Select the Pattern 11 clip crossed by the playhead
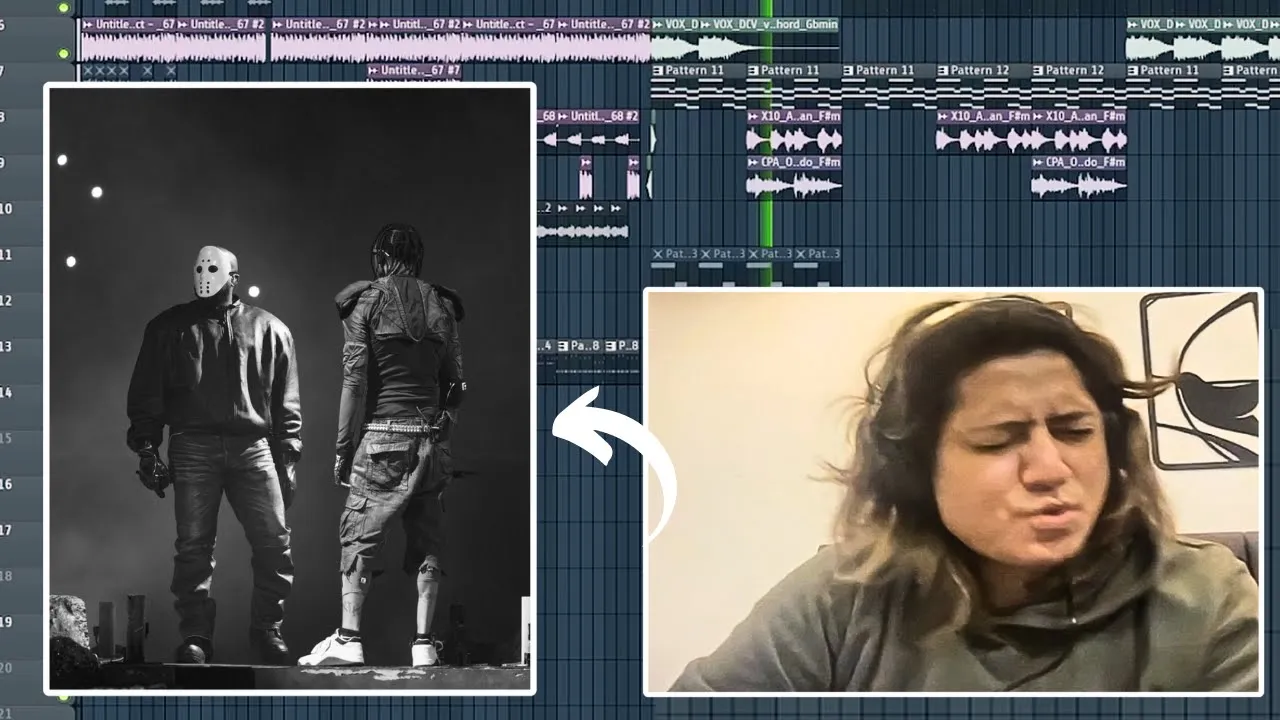 tap(794, 85)
